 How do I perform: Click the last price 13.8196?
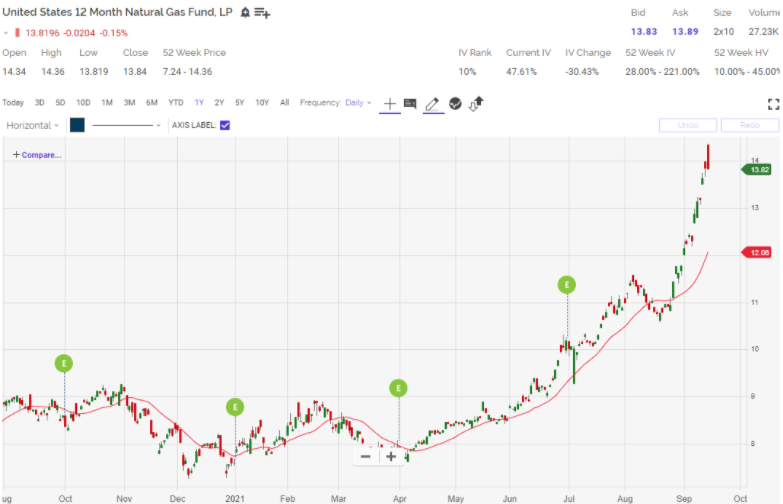coord(42,33)
